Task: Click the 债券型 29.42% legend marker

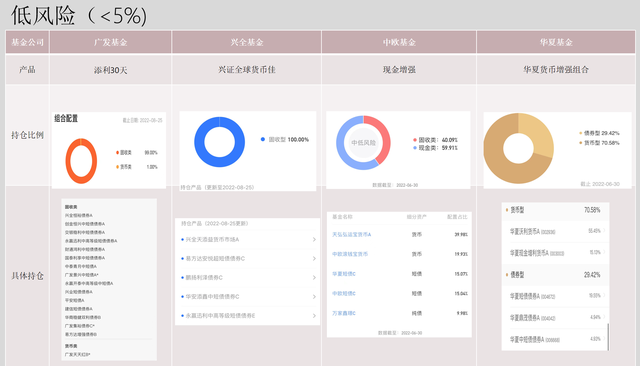Action: pos(581,133)
